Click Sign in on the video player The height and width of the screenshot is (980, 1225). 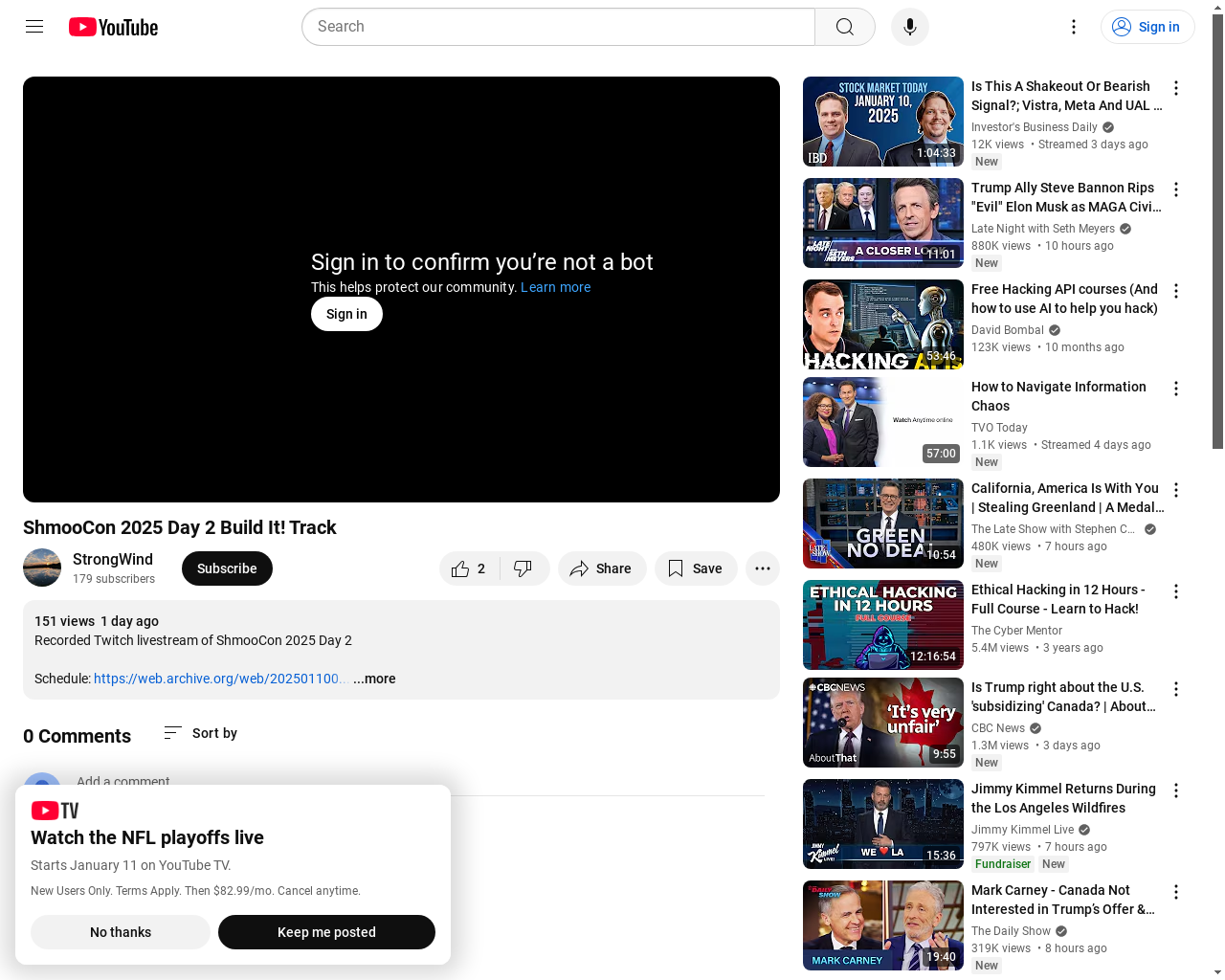[346, 314]
